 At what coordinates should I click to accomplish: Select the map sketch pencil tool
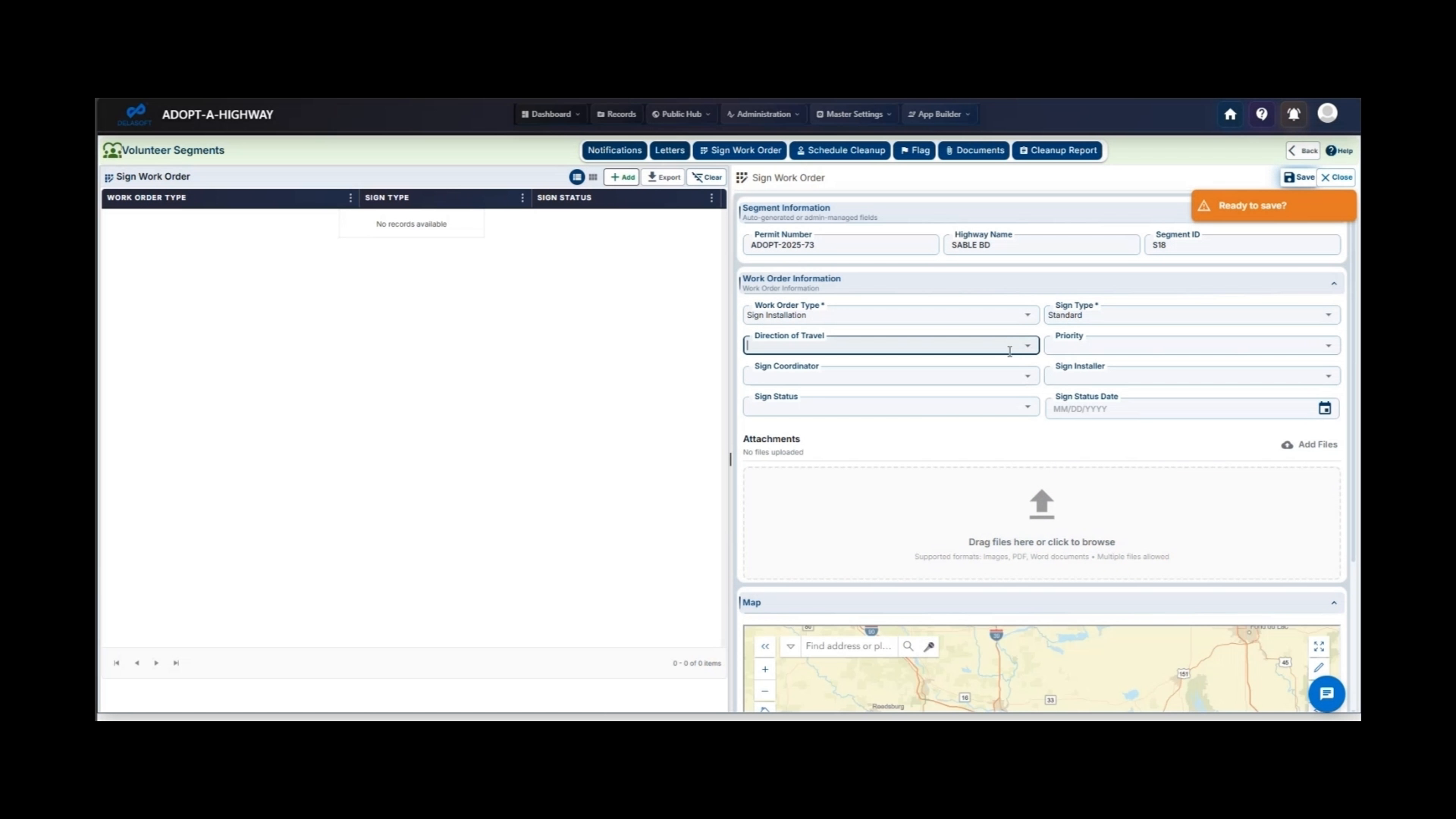click(x=1319, y=668)
